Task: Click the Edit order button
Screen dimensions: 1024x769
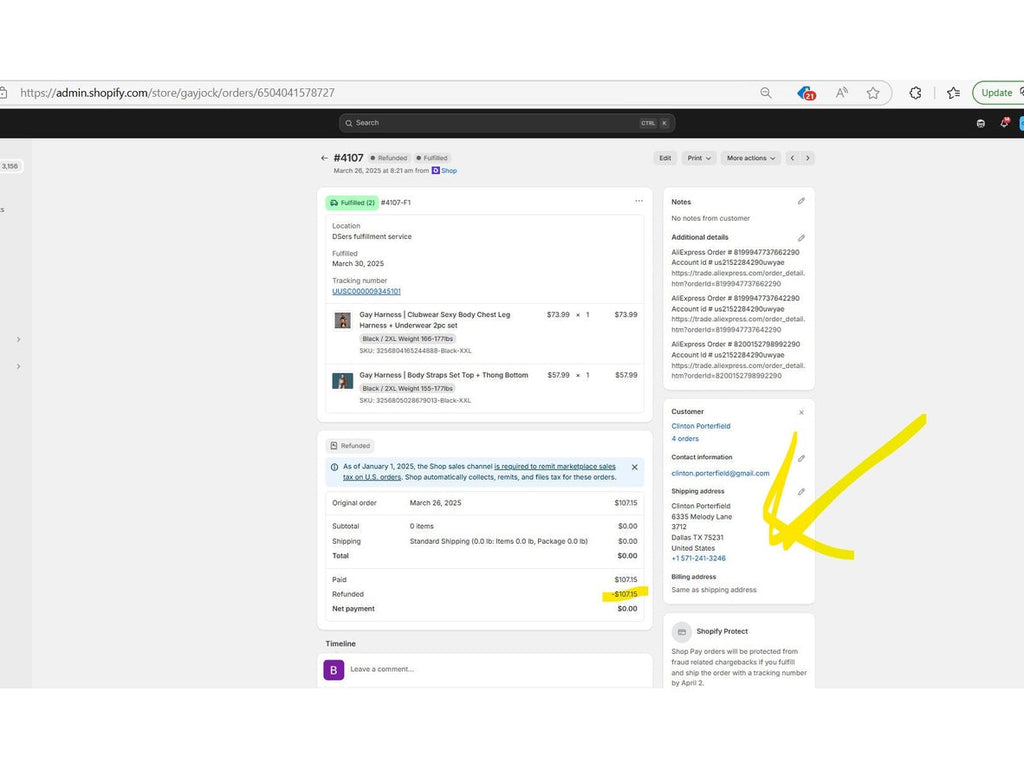Action: pyautogui.click(x=665, y=158)
